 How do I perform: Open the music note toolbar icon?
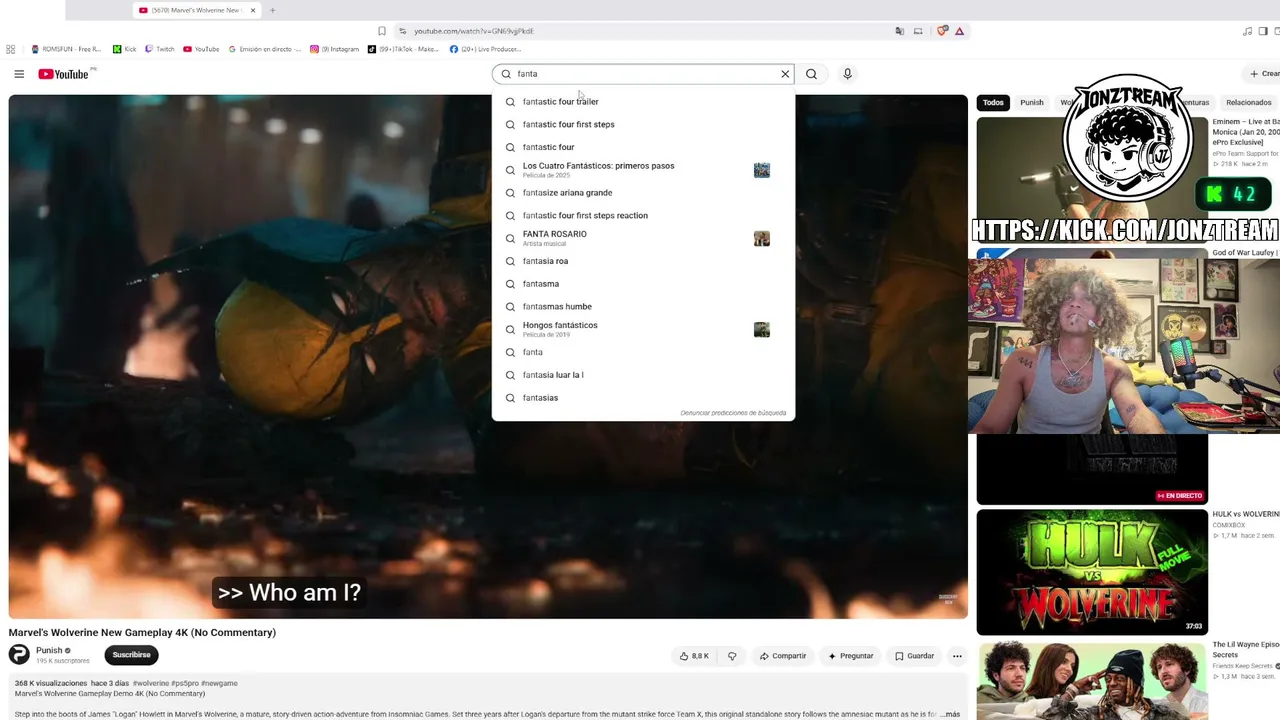1247,31
